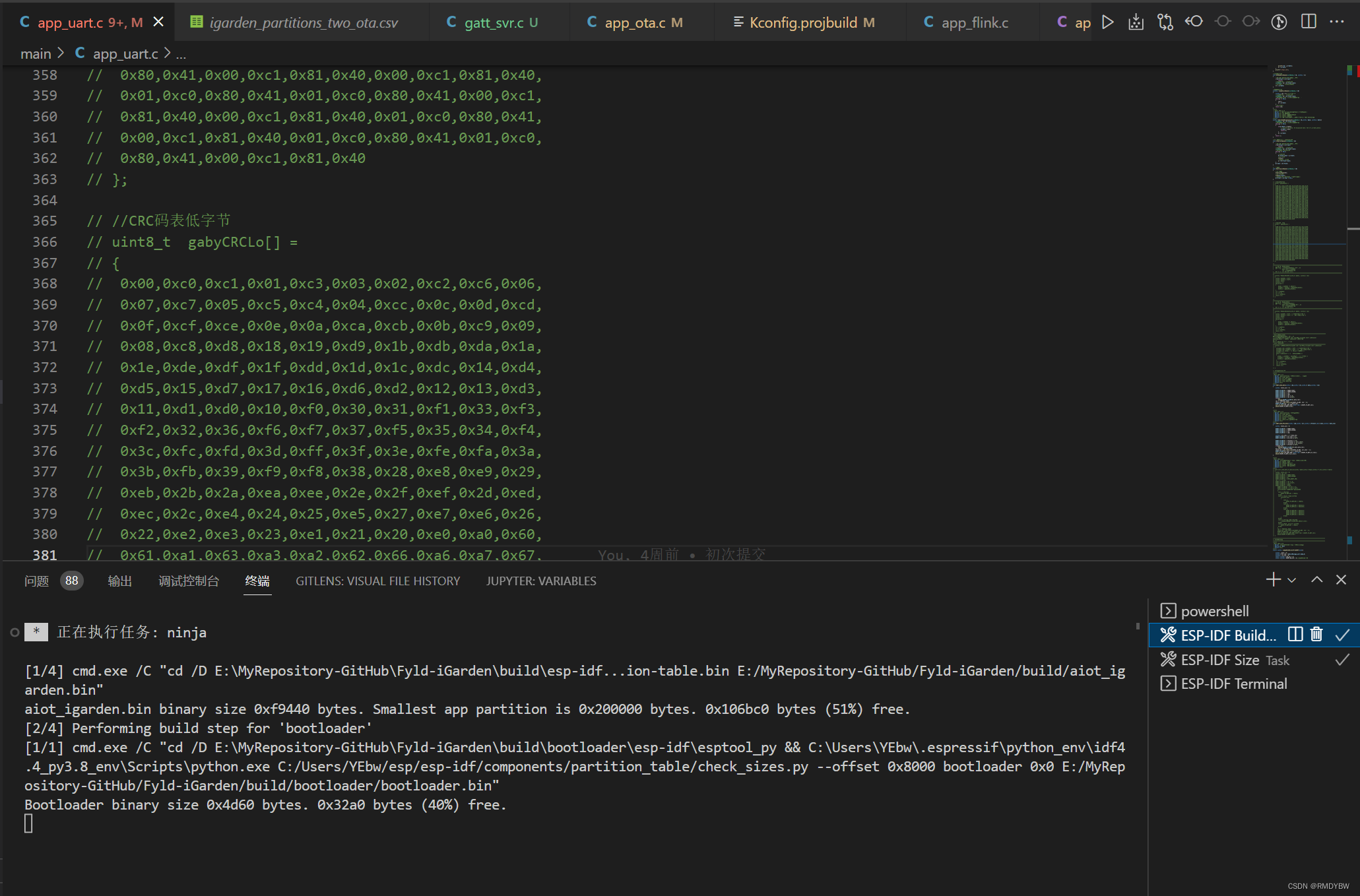Open changes with the compare icon

(x=1165, y=22)
